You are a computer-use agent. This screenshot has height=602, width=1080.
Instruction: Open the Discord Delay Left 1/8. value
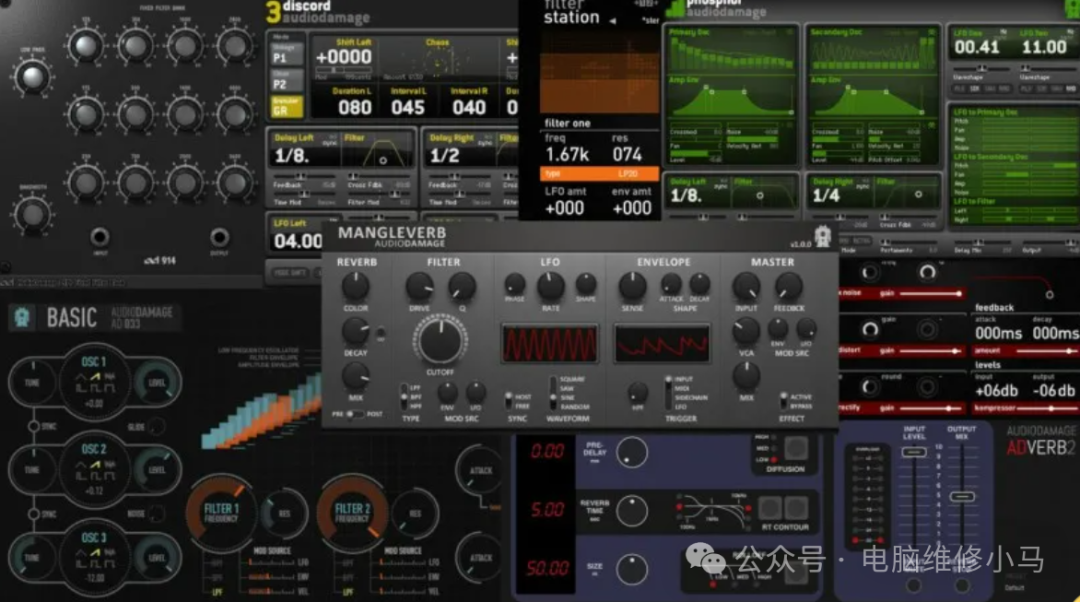pyautogui.click(x=291, y=156)
